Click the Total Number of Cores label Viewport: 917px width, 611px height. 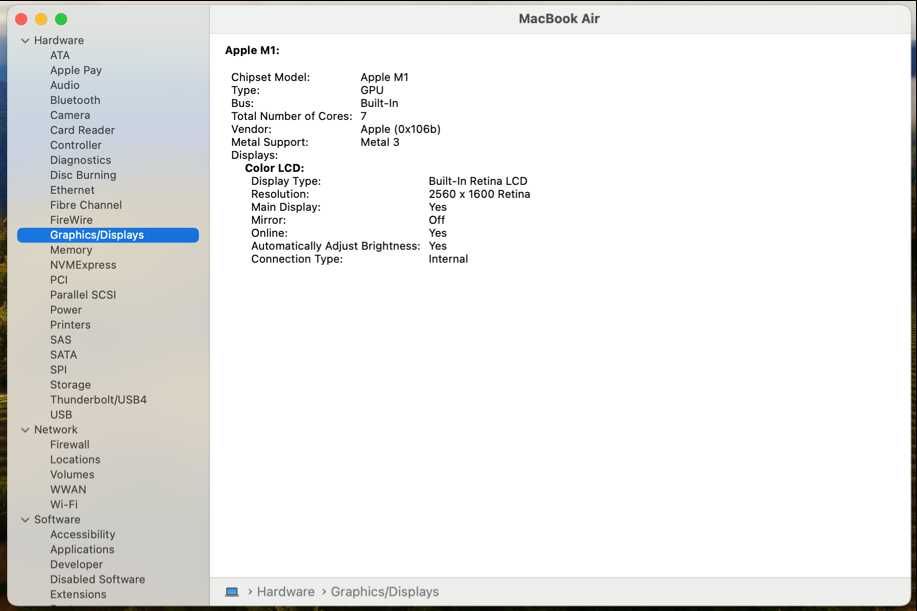pyautogui.click(x=292, y=116)
